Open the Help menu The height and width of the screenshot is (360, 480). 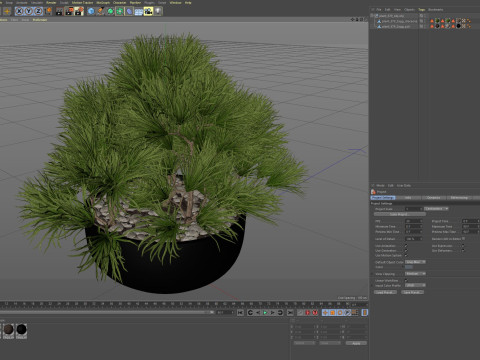click(188, 2)
